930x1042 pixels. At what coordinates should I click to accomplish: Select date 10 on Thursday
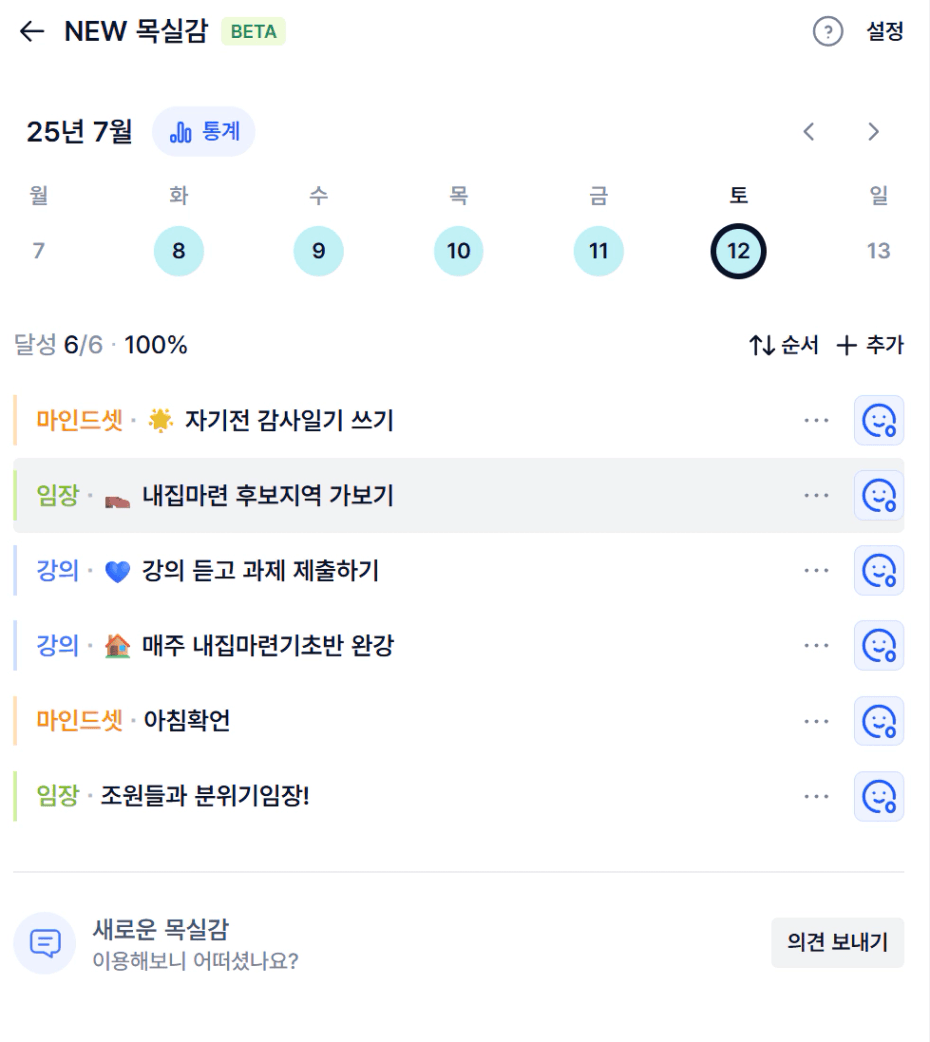click(458, 251)
